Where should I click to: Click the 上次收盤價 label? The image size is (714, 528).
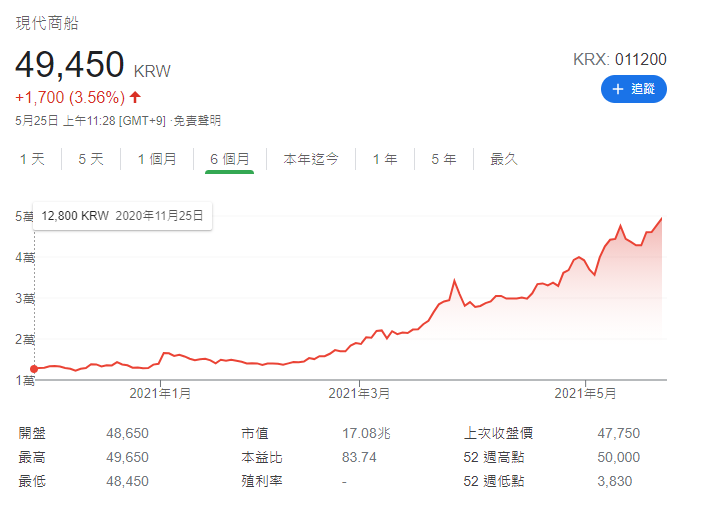pos(498,433)
